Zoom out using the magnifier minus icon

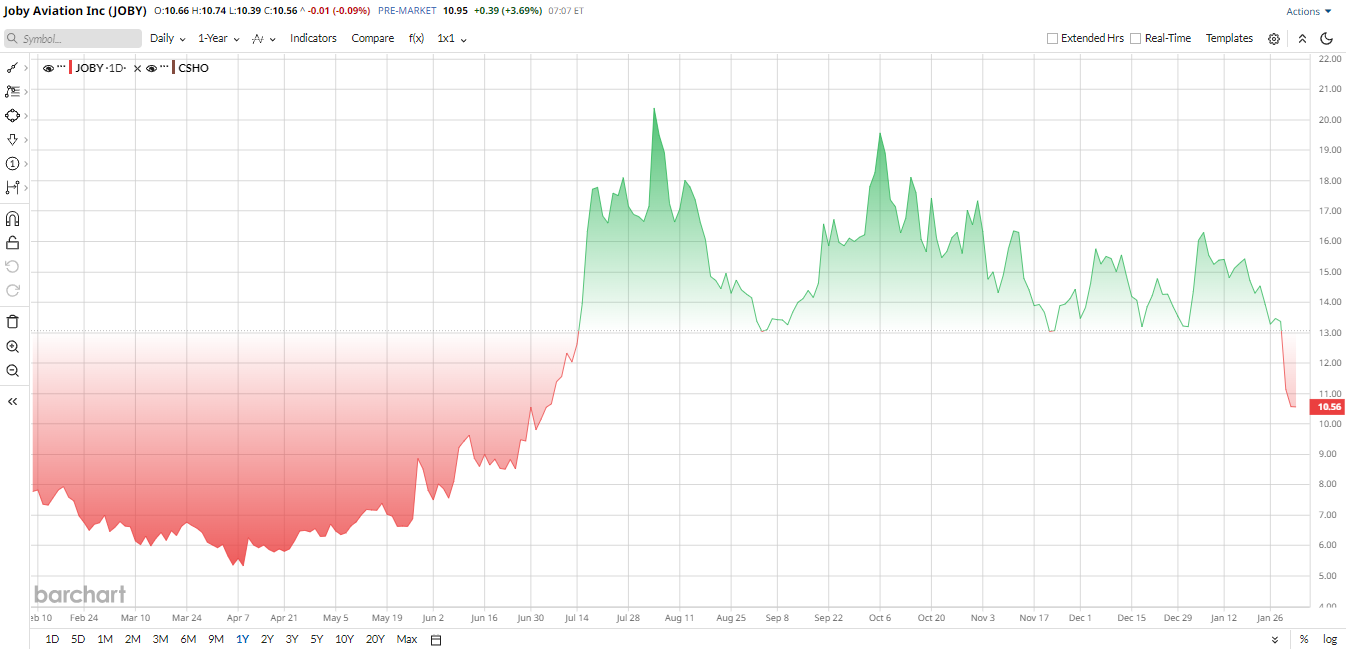click(x=12, y=370)
